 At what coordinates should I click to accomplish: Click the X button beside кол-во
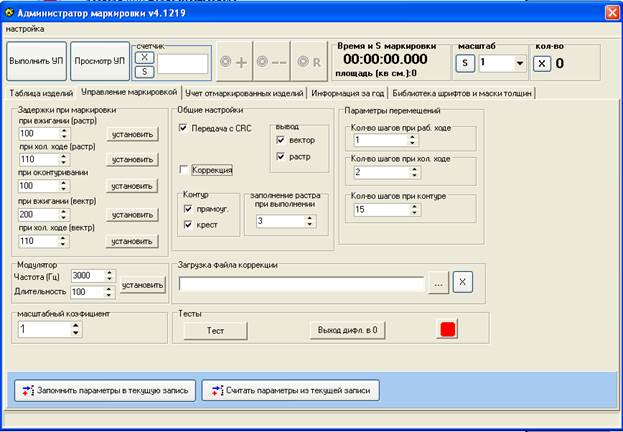[542, 64]
